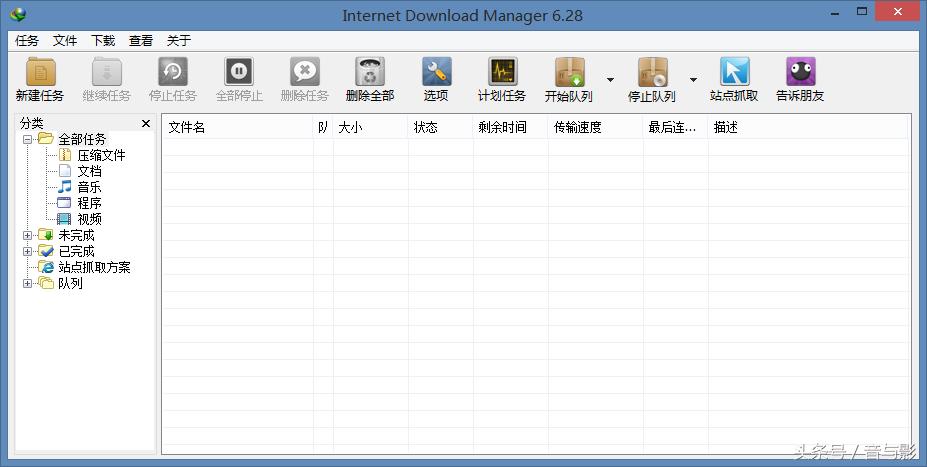Expand the 未完成 tree node
927x467 pixels.
pyautogui.click(x=27, y=235)
